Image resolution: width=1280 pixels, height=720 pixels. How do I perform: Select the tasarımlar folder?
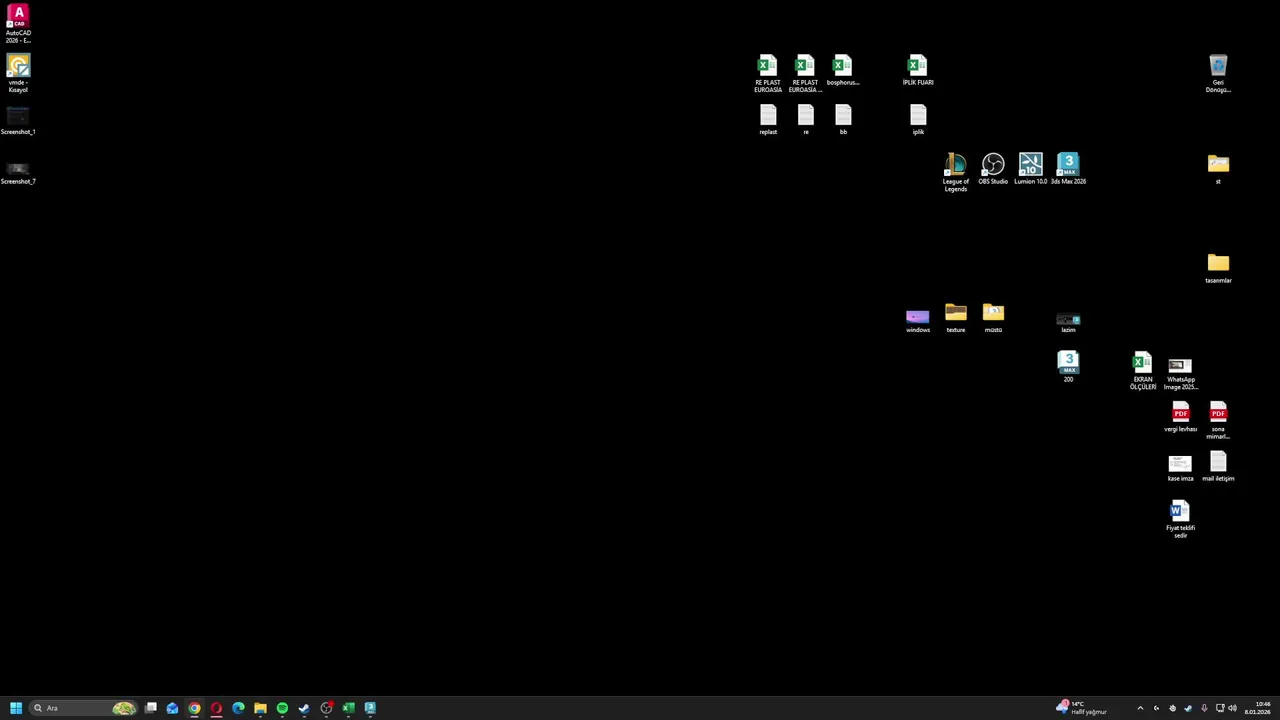[x=1218, y=268]
